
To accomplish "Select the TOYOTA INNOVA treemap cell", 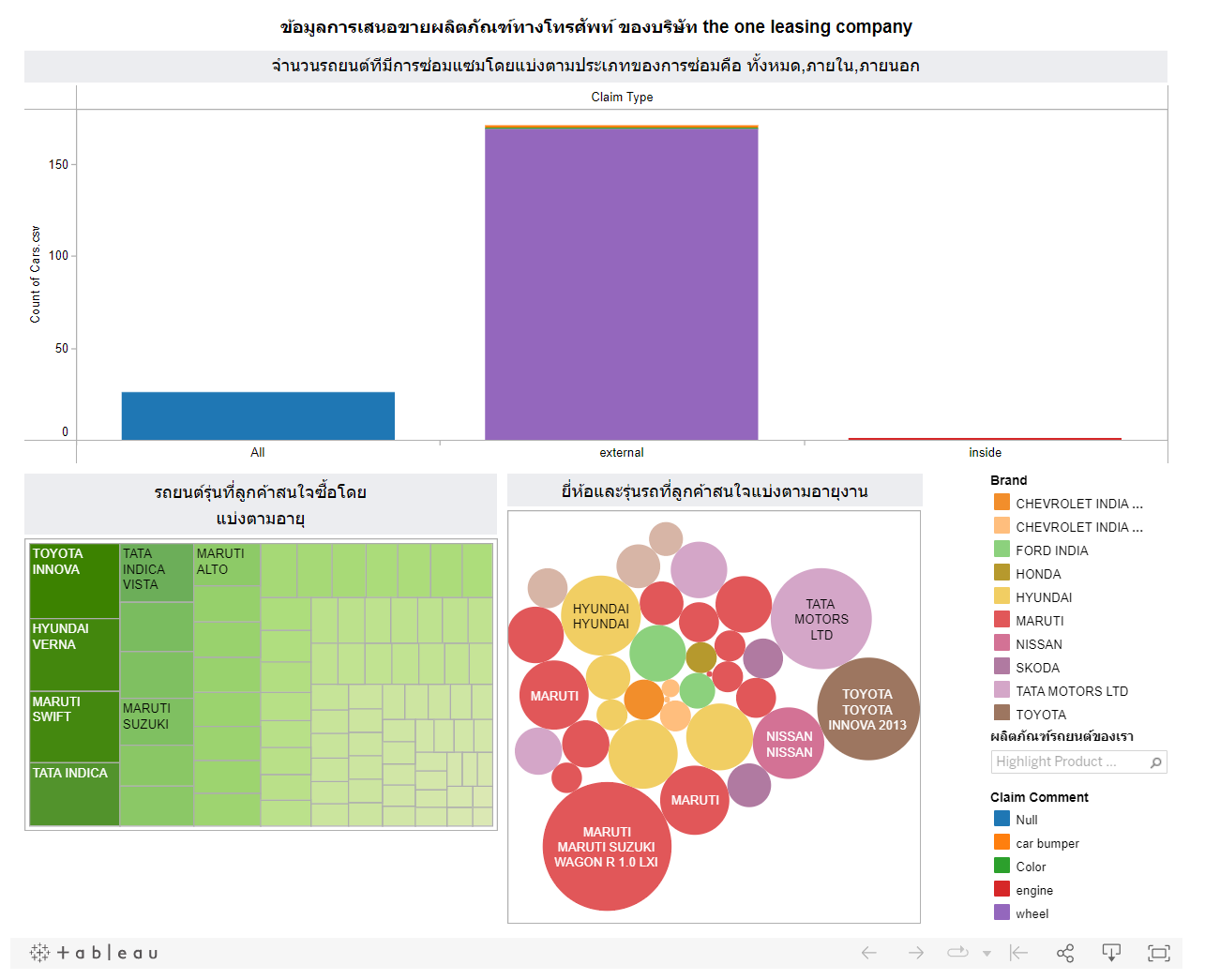I will click(x=73, y=580).
